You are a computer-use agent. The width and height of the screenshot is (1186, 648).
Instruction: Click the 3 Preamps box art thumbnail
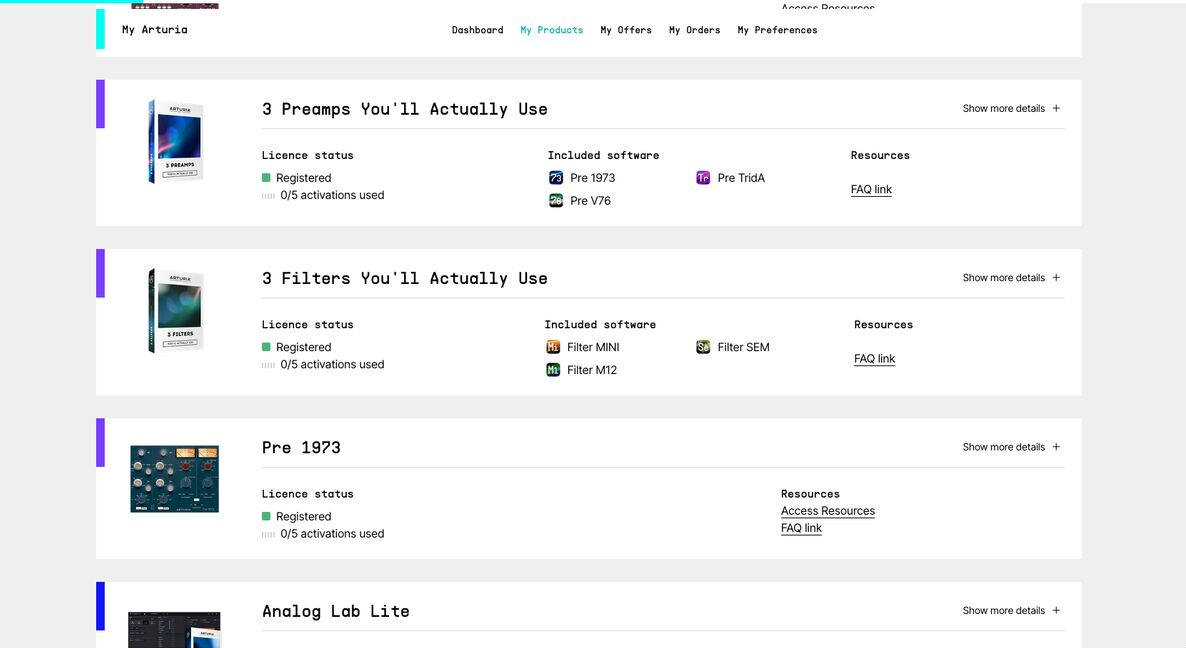(x=175, y=141)
